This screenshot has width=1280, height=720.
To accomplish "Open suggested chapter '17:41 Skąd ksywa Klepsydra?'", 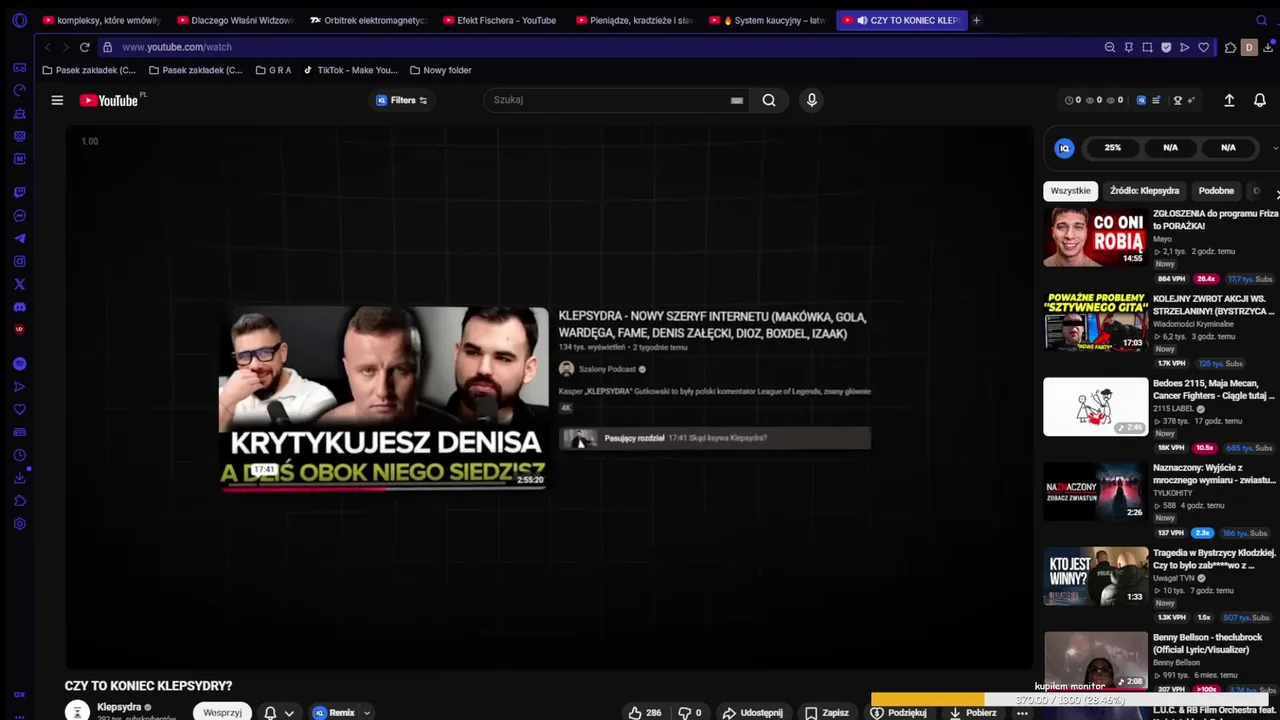I will tap(714, 438).
